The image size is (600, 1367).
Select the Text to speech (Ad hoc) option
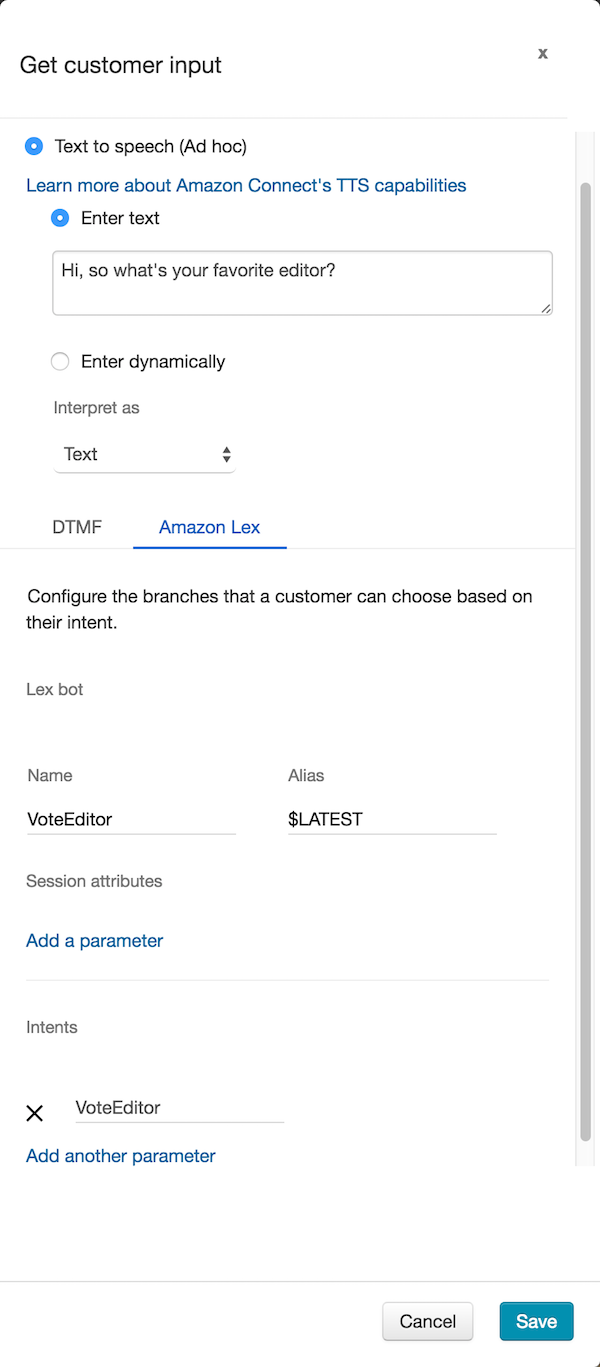point(34,146)
